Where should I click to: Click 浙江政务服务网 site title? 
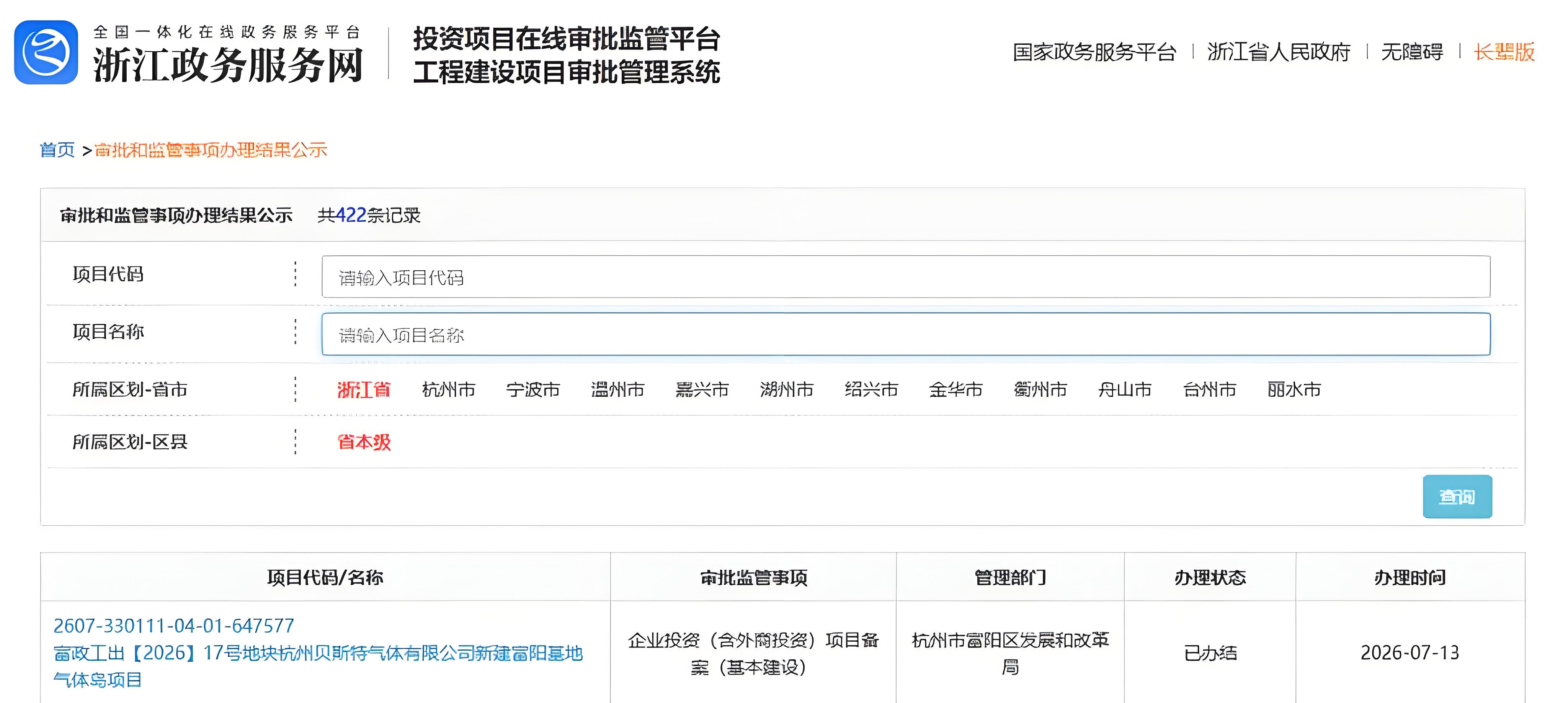228,65
